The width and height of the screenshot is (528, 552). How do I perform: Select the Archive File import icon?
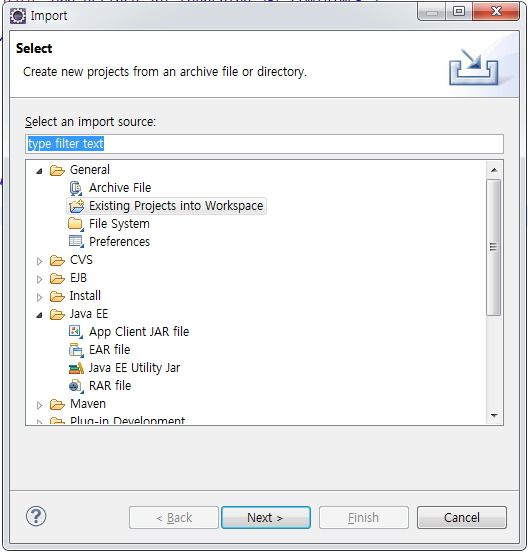point(76,188)
